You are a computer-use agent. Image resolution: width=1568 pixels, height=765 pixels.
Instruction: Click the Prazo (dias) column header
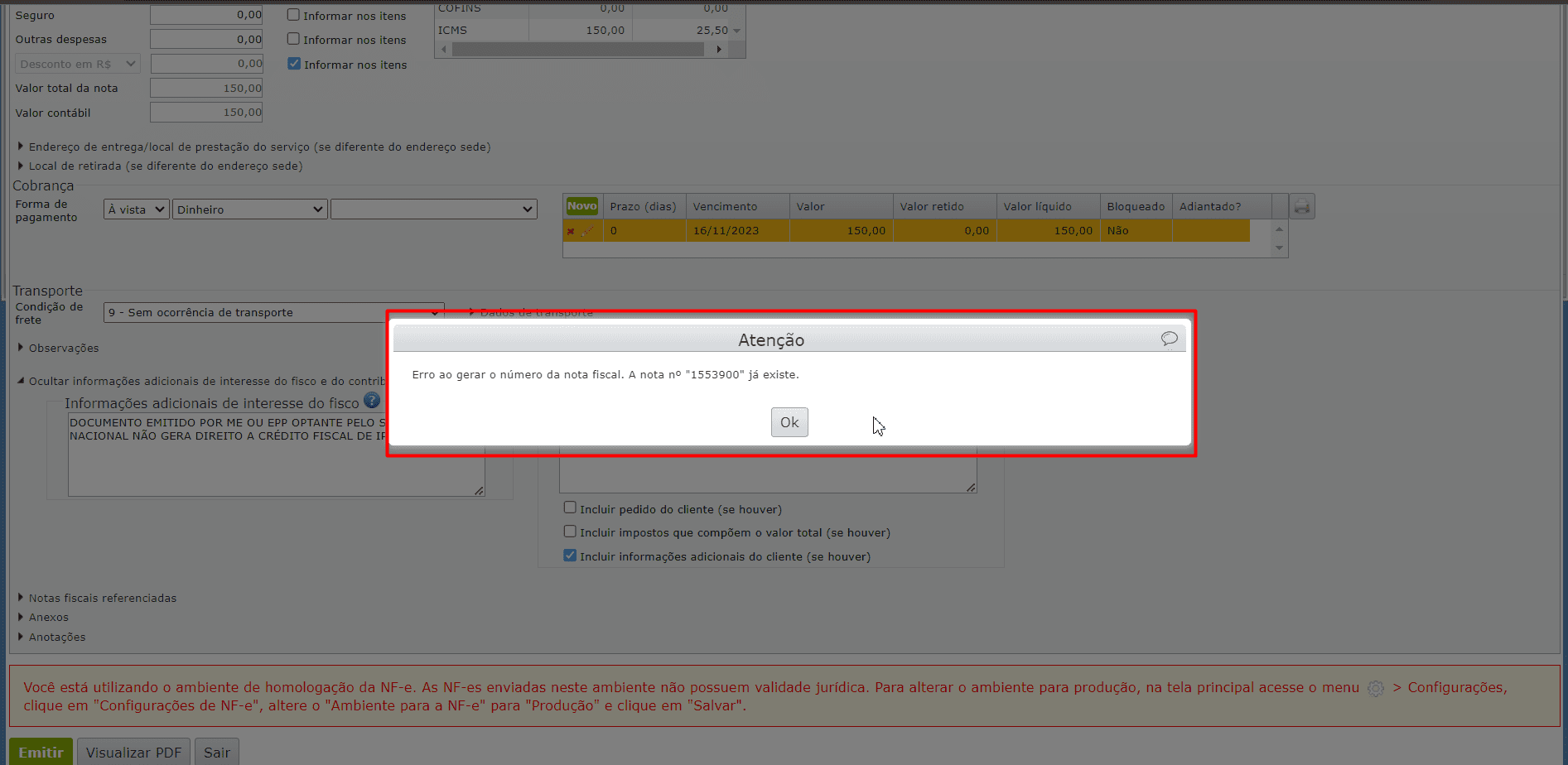pos(645,206)
